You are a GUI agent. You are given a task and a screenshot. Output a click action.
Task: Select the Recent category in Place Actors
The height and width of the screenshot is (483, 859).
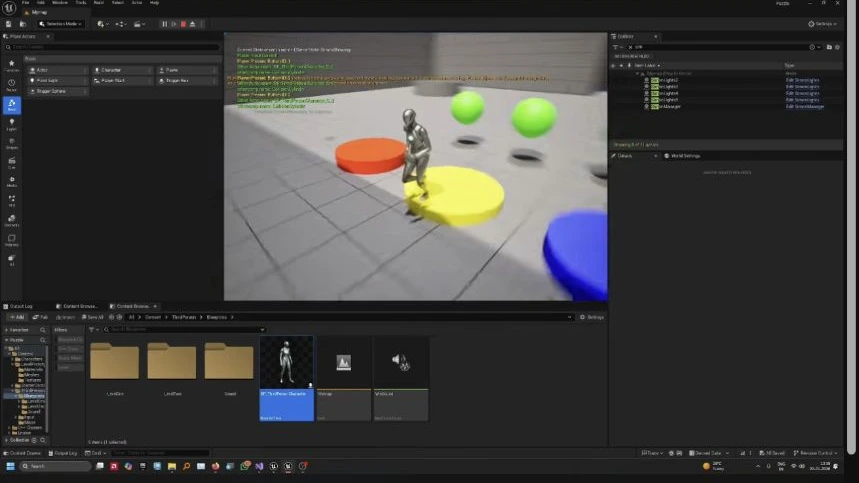[12, 85]
